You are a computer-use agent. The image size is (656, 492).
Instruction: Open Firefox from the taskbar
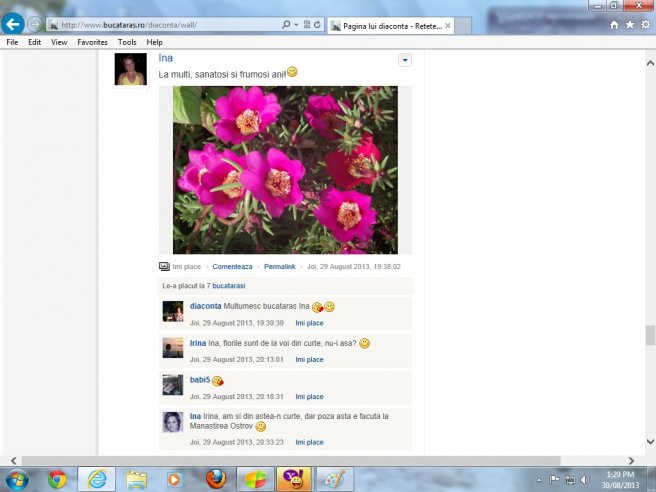pos(214,479)
